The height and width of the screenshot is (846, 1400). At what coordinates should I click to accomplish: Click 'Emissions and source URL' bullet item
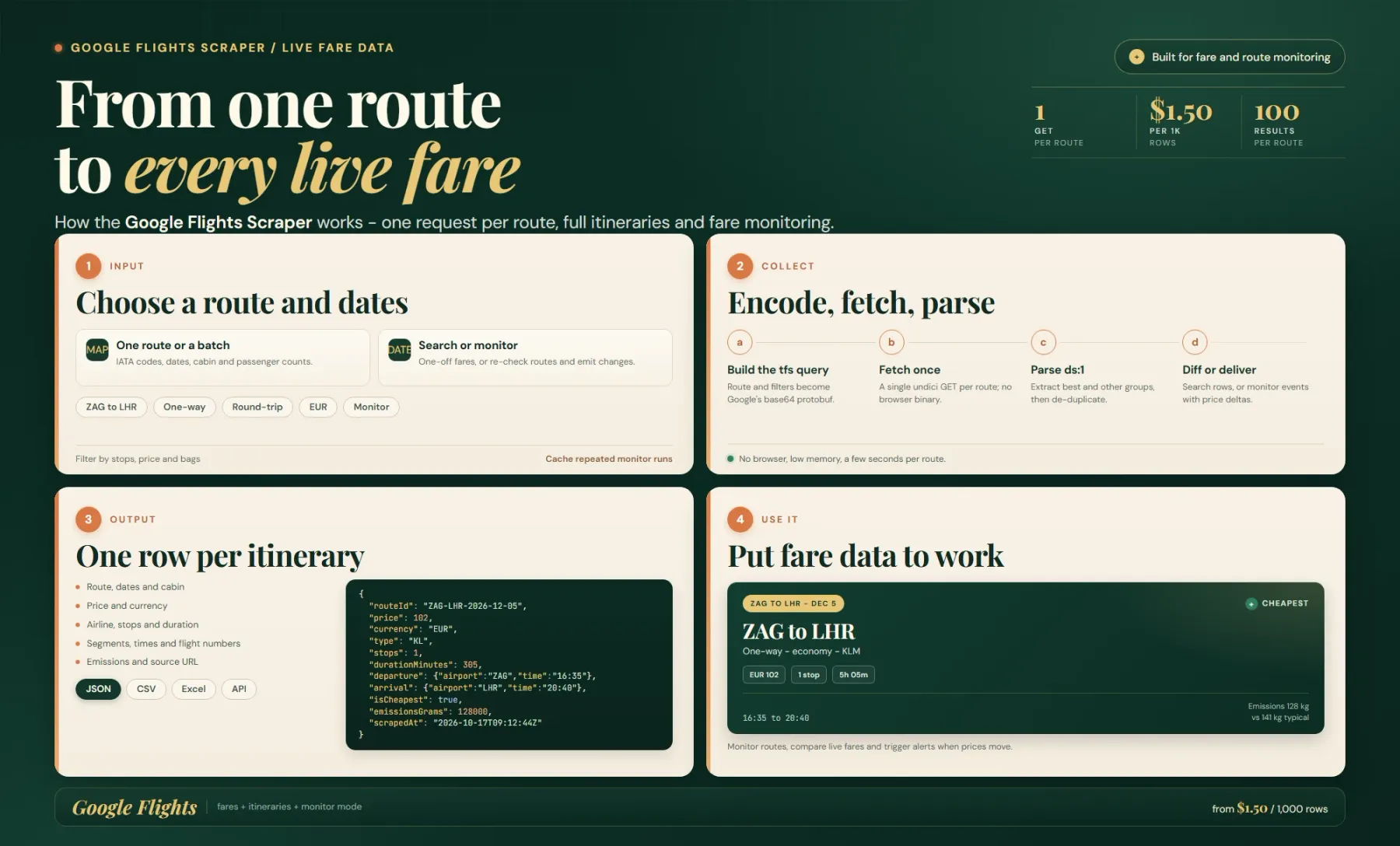point(142,662)
